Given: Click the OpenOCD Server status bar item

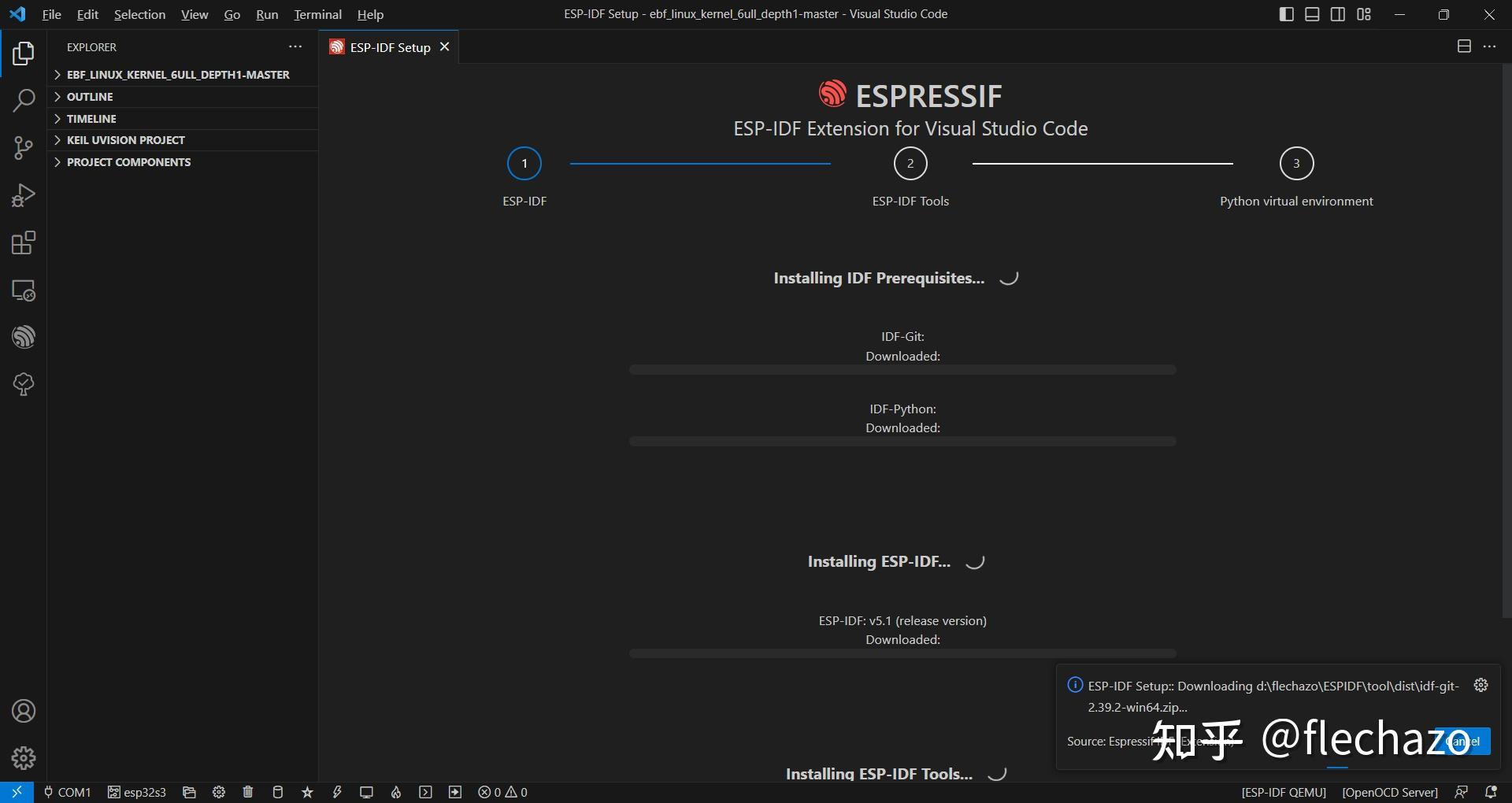Looking at the screenshot, I should pyautogui.click(x=1390, y=792).
